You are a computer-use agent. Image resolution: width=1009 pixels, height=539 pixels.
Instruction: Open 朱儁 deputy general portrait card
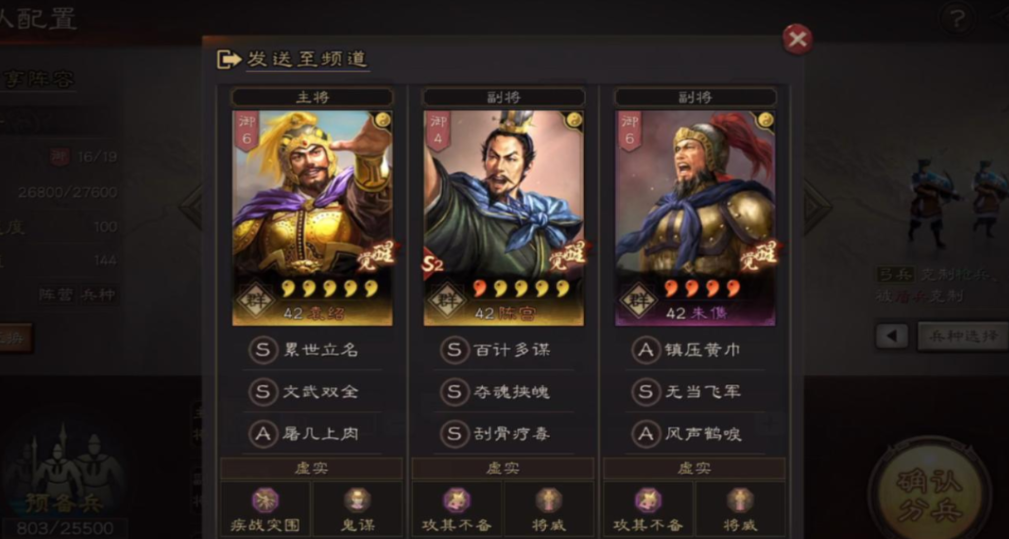point(695,218)
